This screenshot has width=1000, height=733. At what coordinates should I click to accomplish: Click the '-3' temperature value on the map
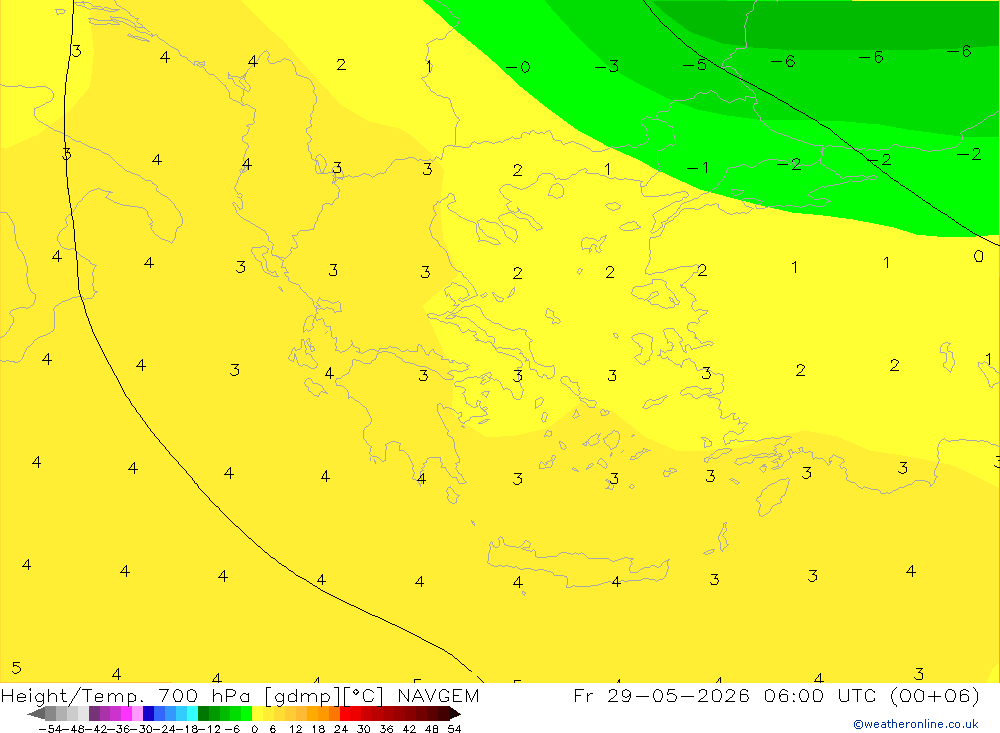click(607, 66)
